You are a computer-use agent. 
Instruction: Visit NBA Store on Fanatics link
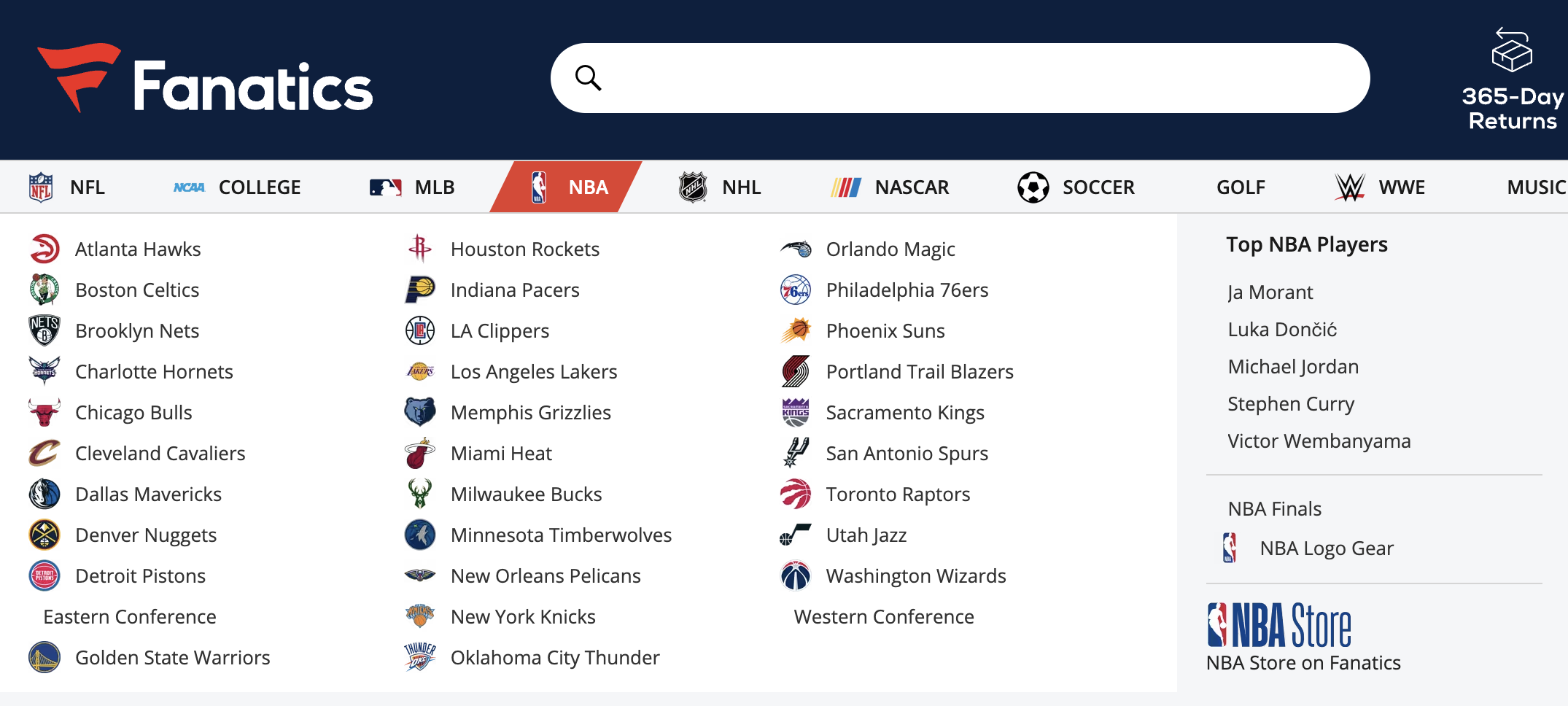(1303, 663)
